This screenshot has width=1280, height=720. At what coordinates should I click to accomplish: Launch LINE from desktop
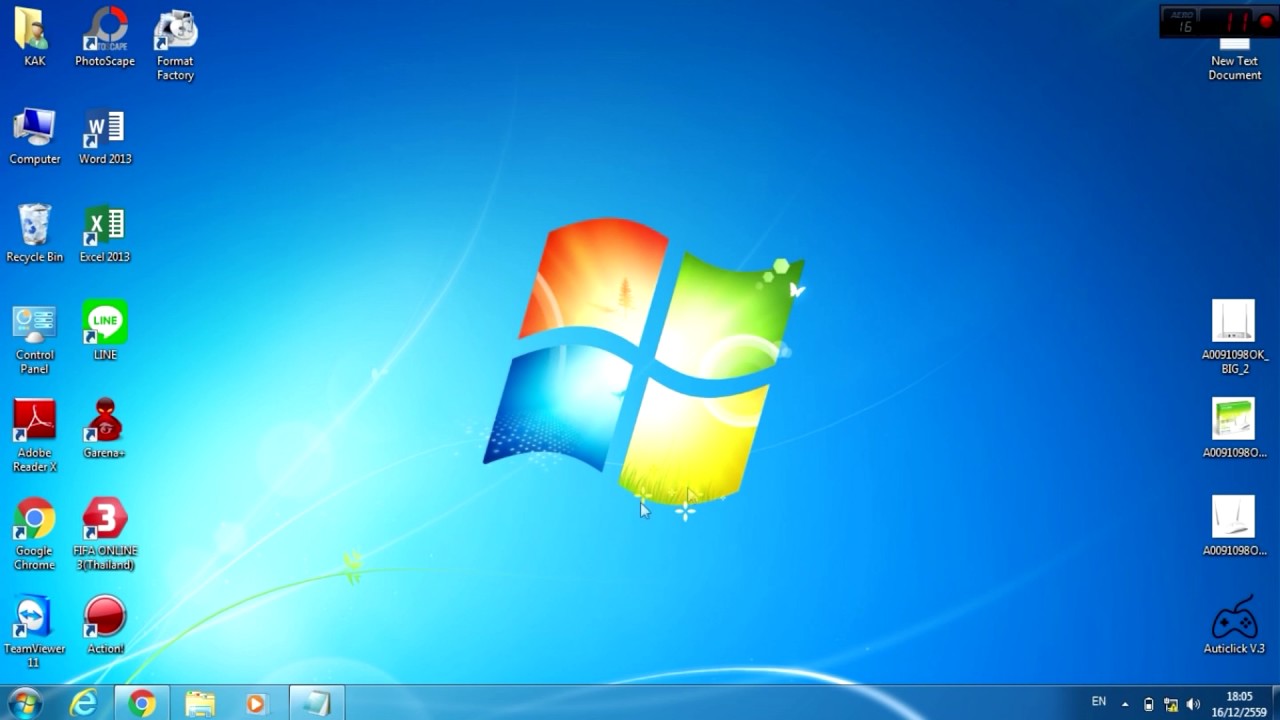105,330
